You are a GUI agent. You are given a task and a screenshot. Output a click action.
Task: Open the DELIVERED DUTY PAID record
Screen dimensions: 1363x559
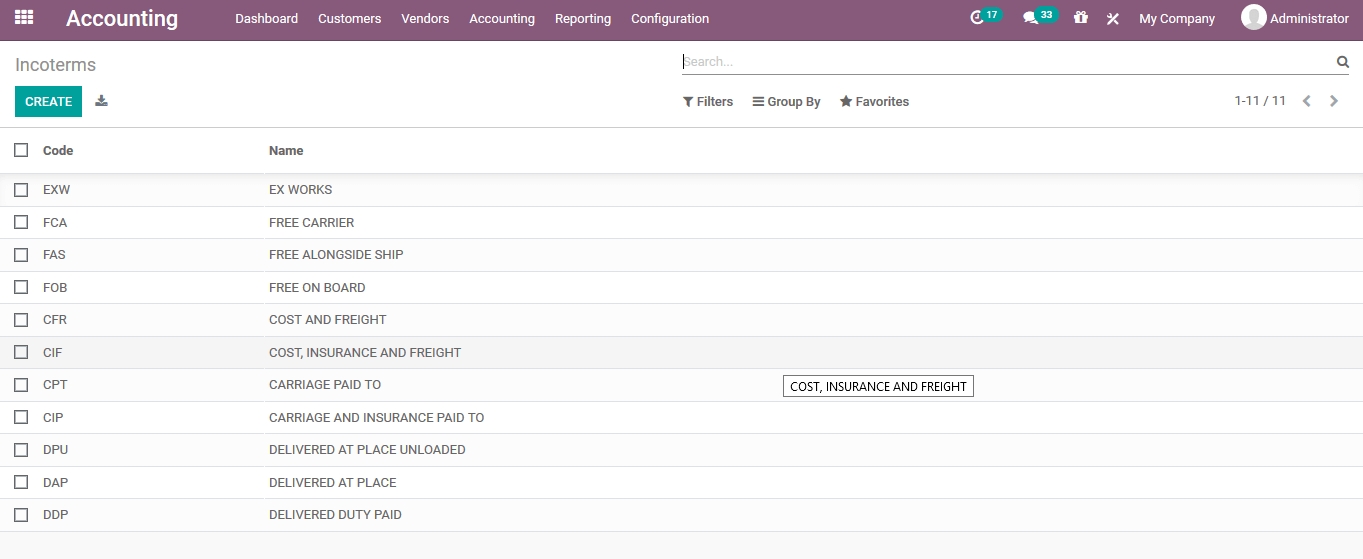click(335, 515)
